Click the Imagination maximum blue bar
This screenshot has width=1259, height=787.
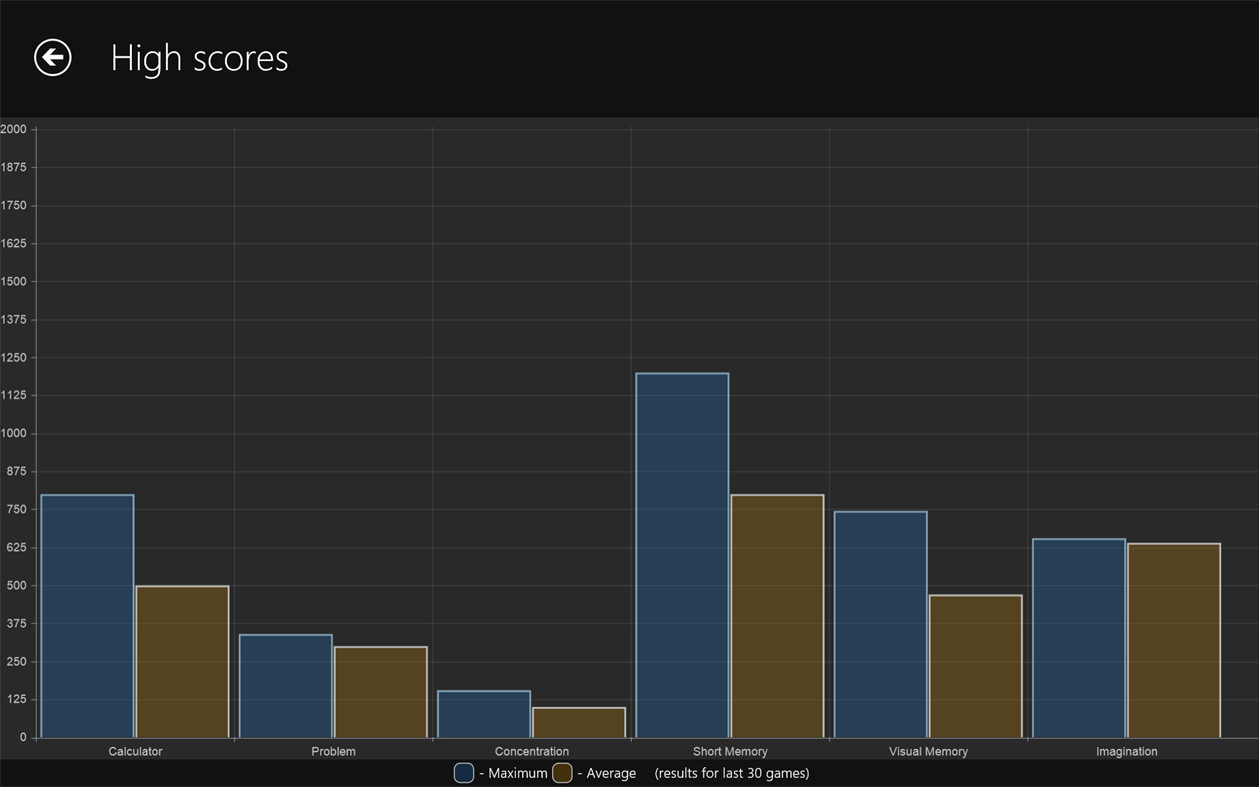[1078, 638]
